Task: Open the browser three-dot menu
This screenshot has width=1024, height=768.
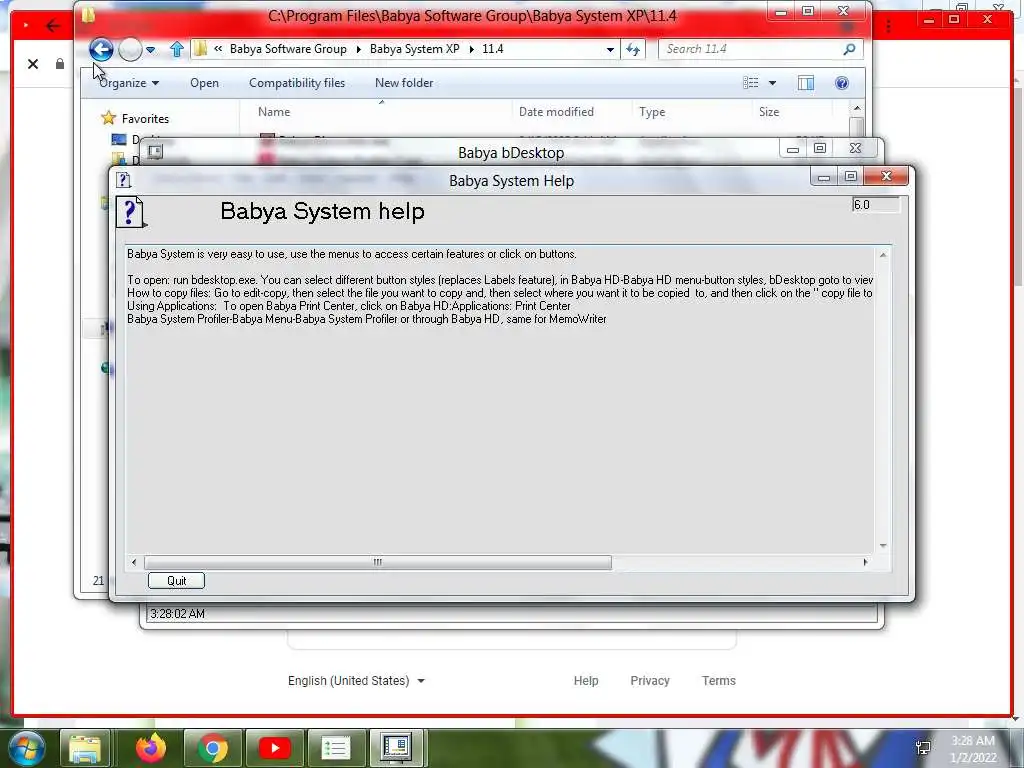Action: [889, 27]
